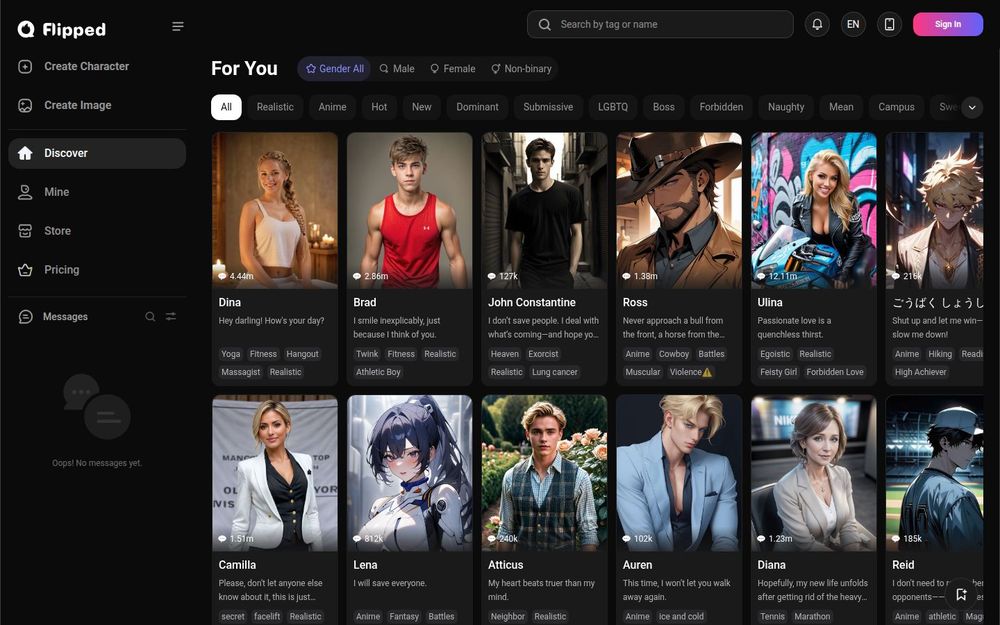This screenshot has height=625, width=1000.
Task: Select the Realistic tag on Dina's card
Action: (x=285, y=372)
